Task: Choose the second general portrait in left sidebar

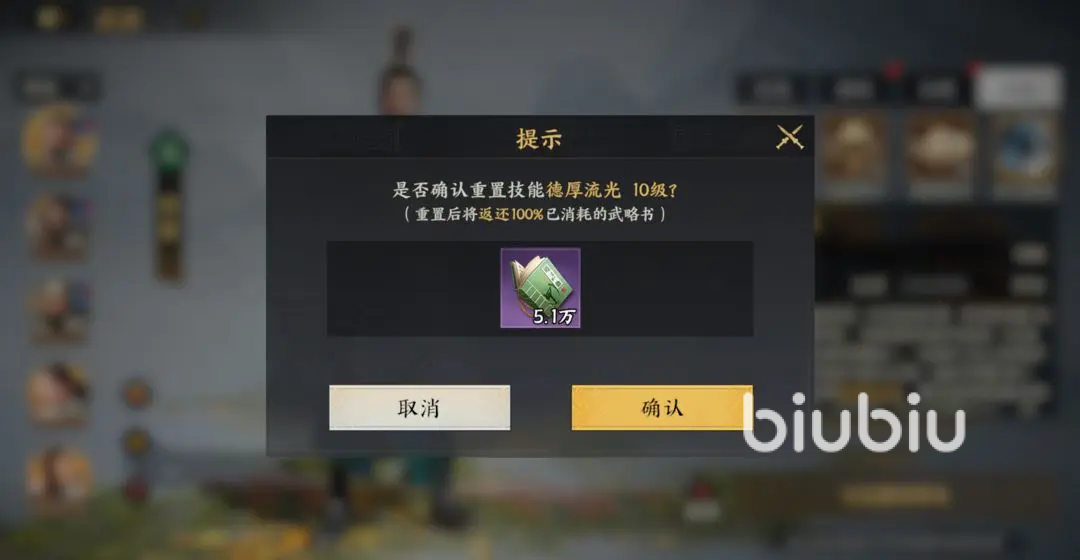Action: [x=59, y=226]
